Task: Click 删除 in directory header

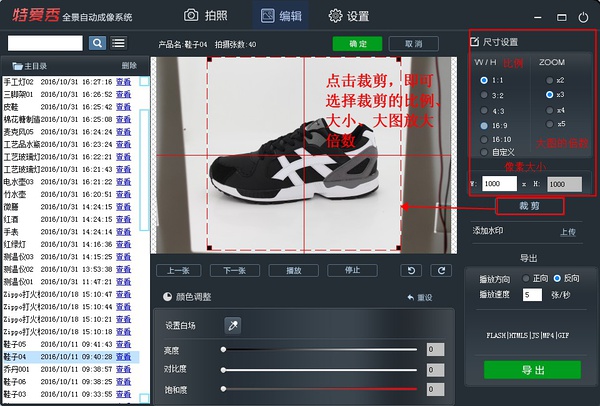Action: (x=129, y=66)
